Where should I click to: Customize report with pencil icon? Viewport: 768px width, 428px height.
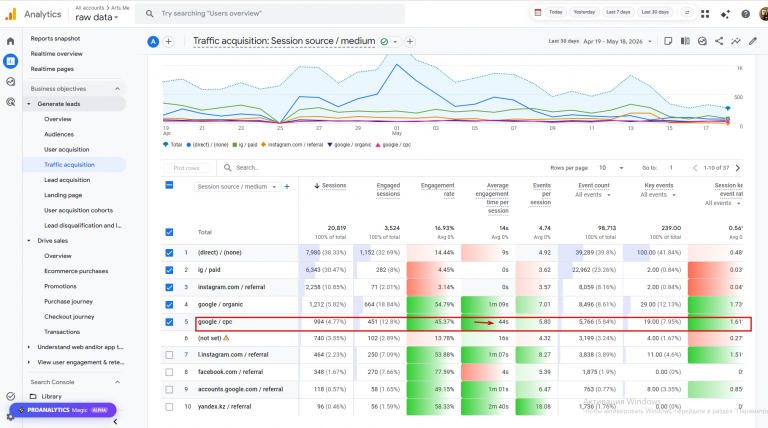pos(753,41)
